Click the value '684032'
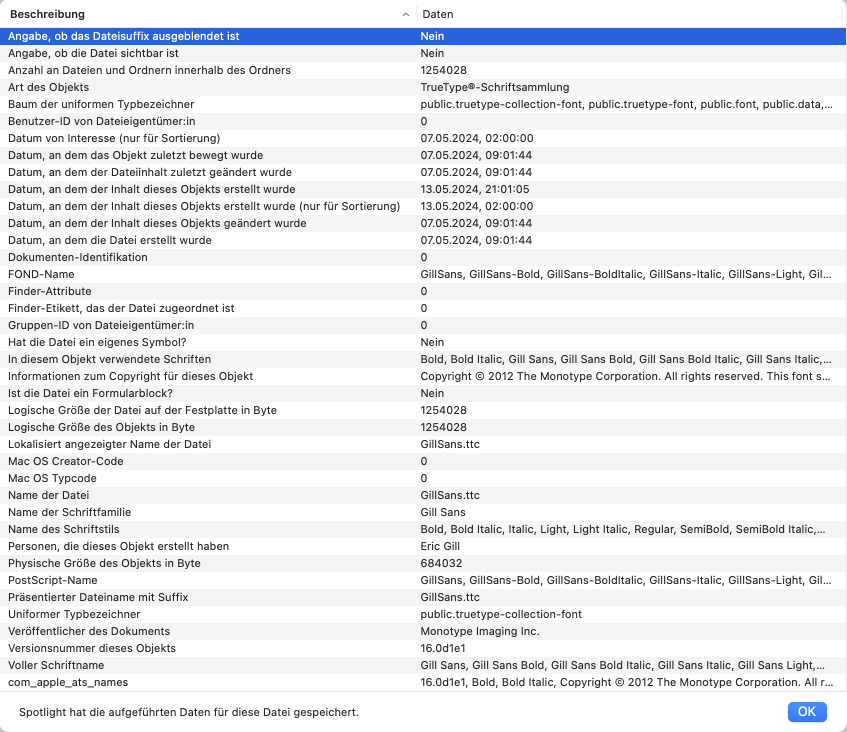Image resolution: width=847 pixels, height=732 pixels. [441, 563]
